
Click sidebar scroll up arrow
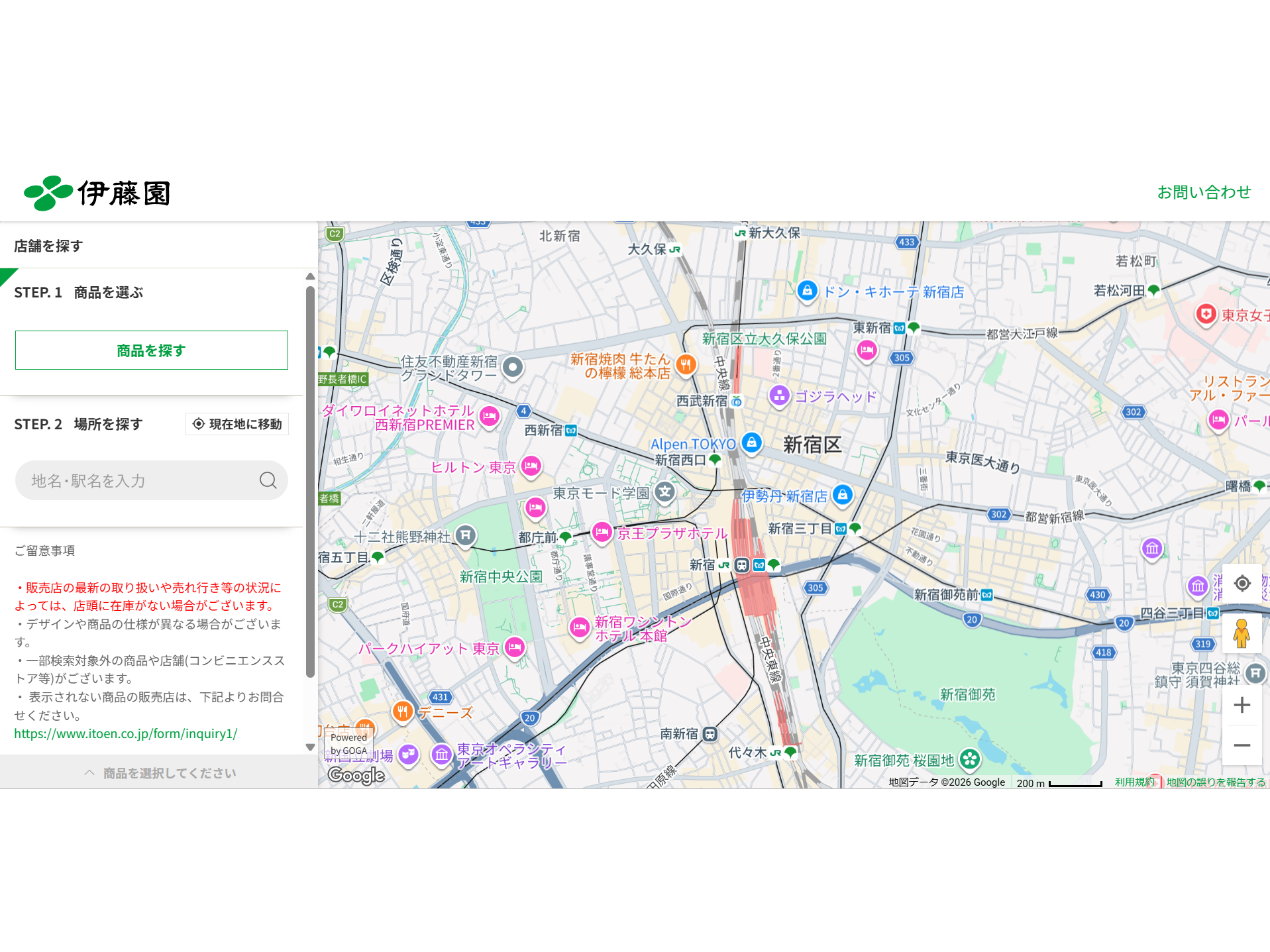coord(310,276)
